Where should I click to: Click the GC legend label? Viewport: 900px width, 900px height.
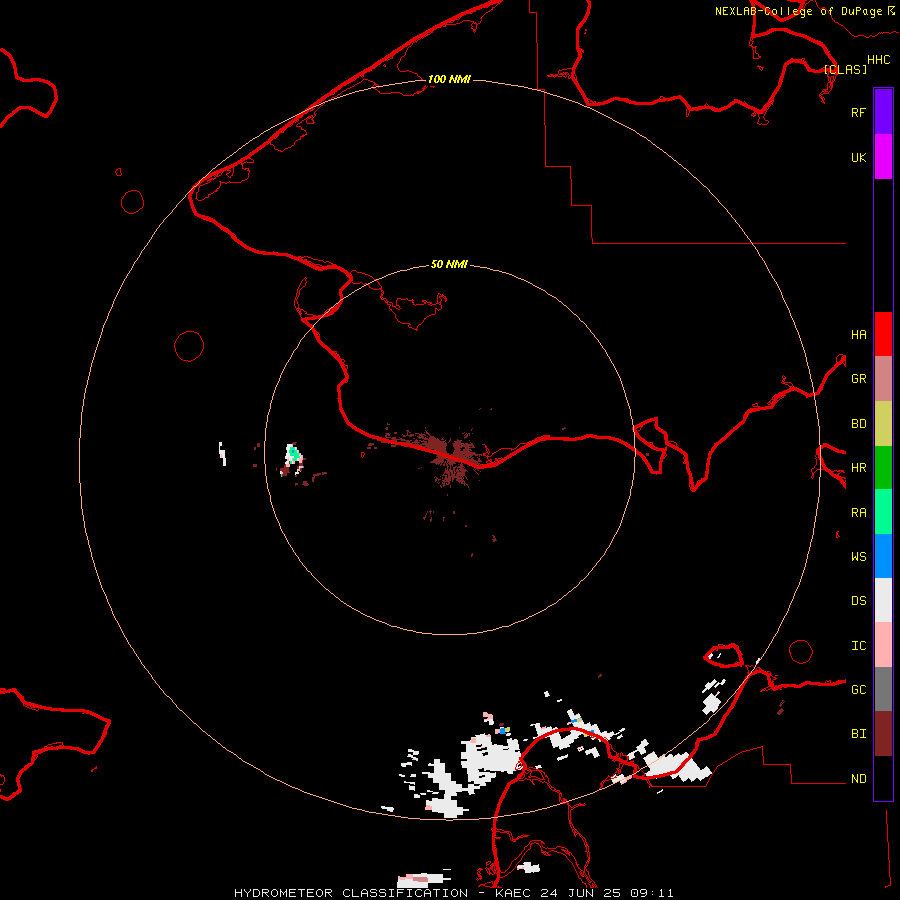tap(858, 689)
